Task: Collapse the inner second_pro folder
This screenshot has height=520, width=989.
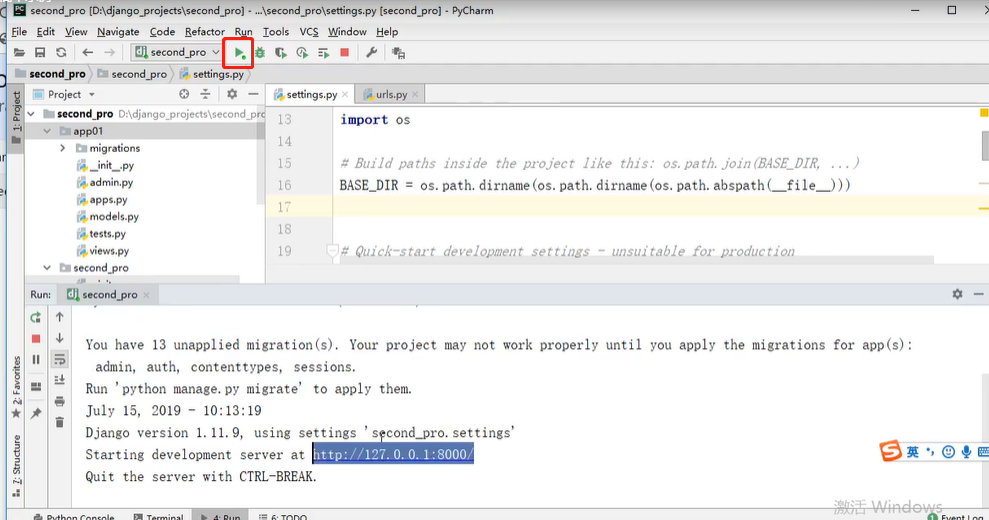Action: click(47, 268)
